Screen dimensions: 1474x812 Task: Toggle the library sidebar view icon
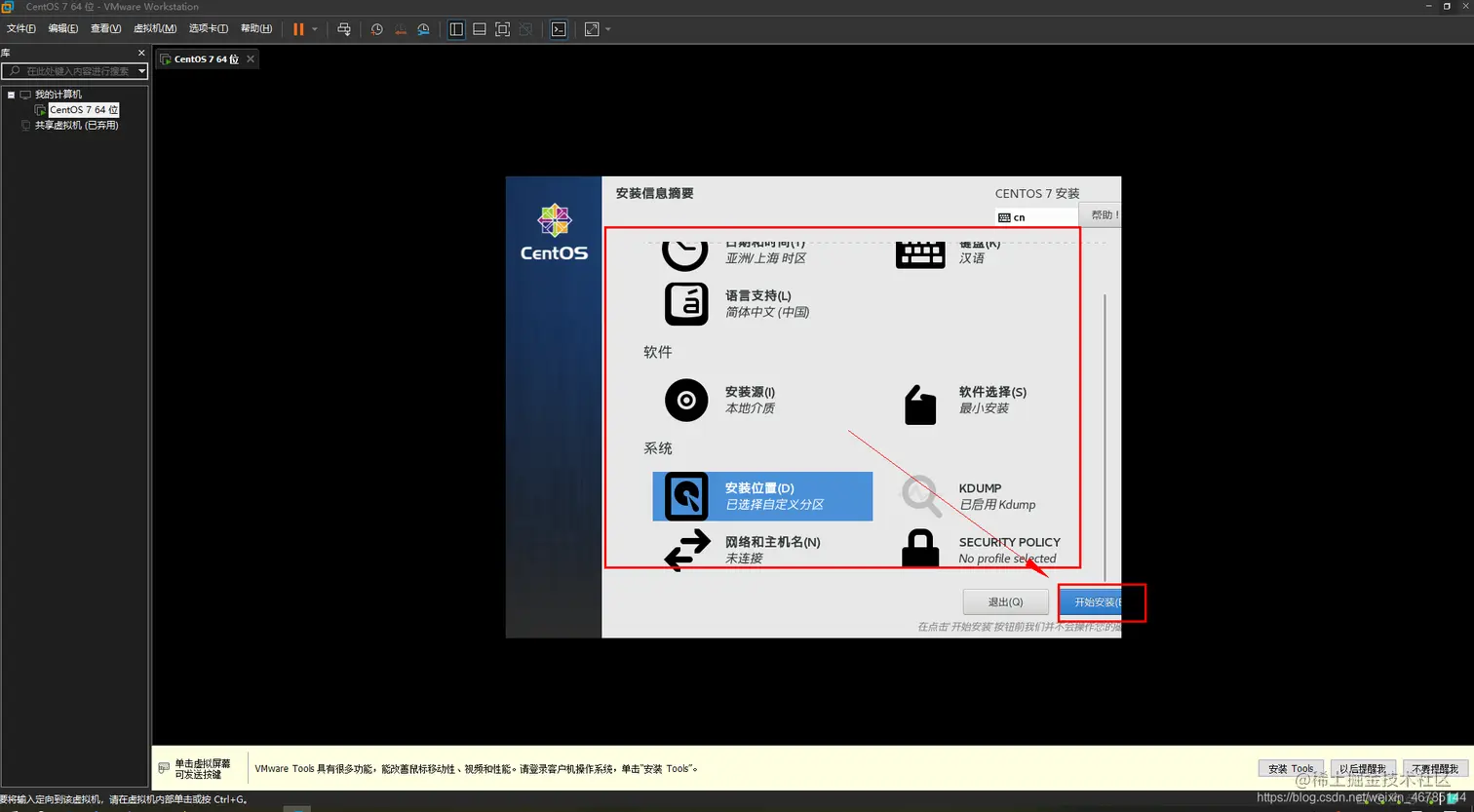(456, 29)
